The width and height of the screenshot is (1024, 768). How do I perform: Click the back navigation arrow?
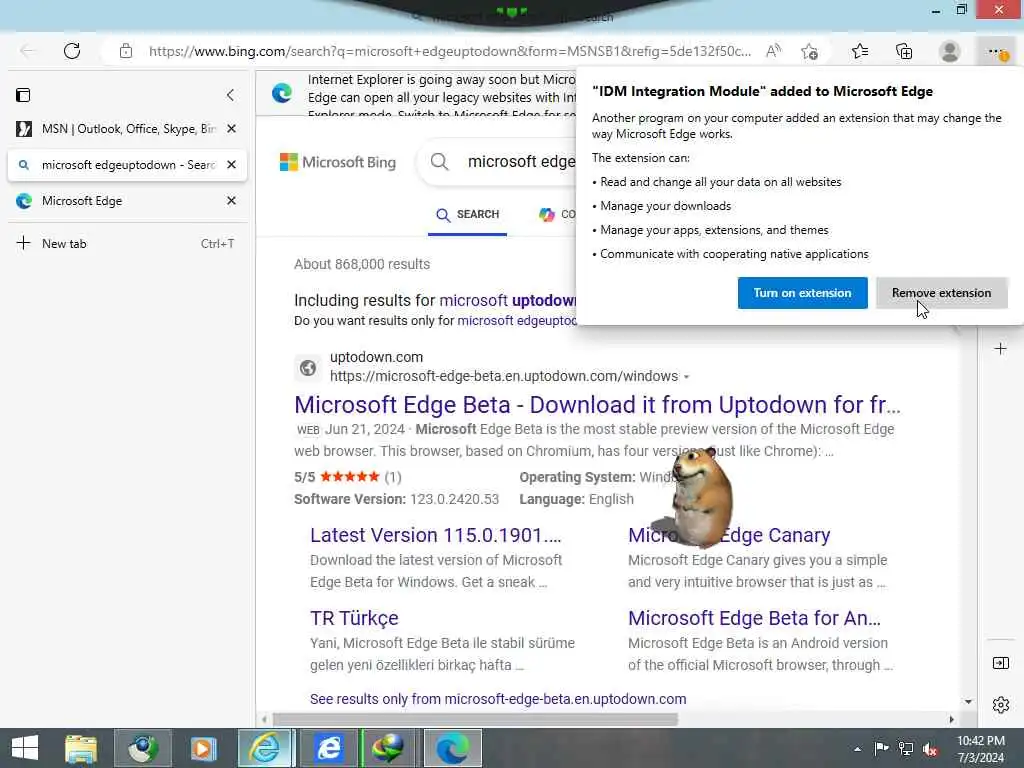27,51
